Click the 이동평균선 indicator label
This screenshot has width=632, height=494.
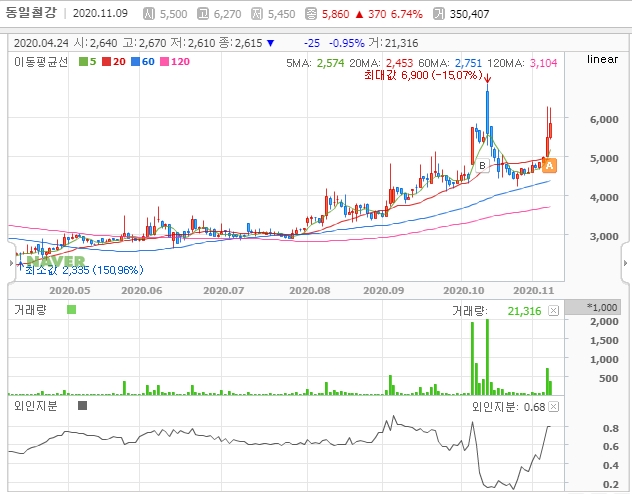pyautogui.click(x=41, y=62)
